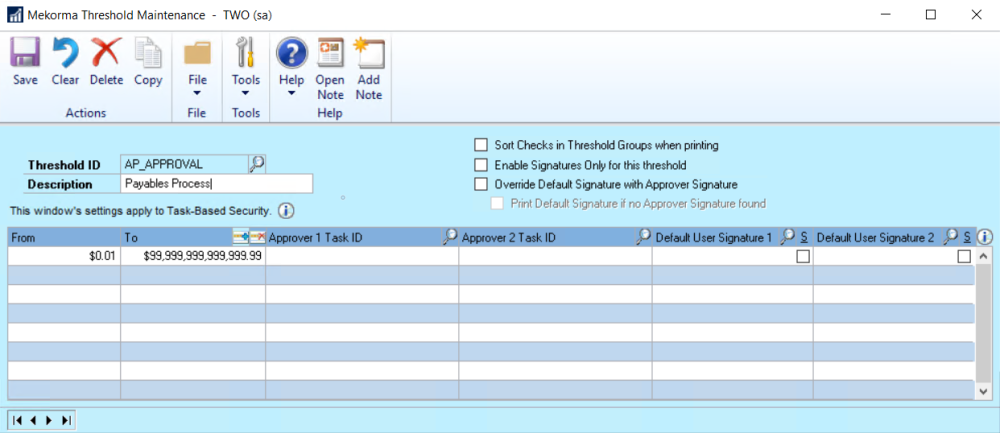Go to last record navigation arrow
The height and width of the screenshot is (433, 1000).
click(65, 420)
